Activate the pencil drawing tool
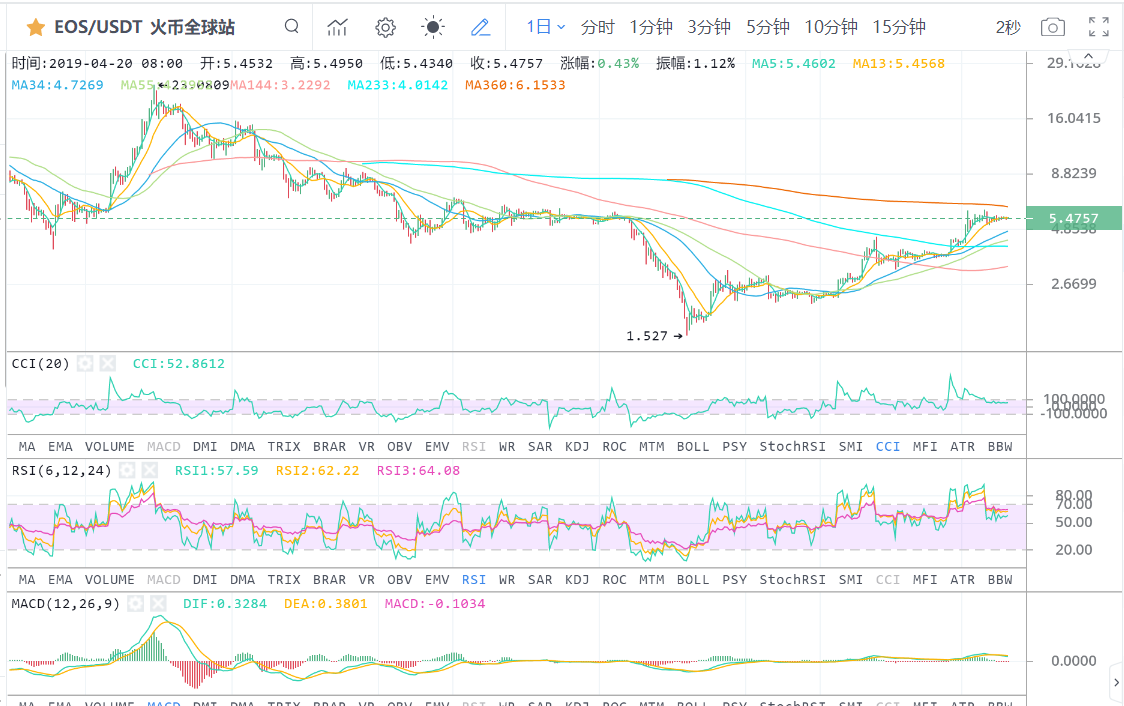The image size is (1124, 706). pos(480,27)
